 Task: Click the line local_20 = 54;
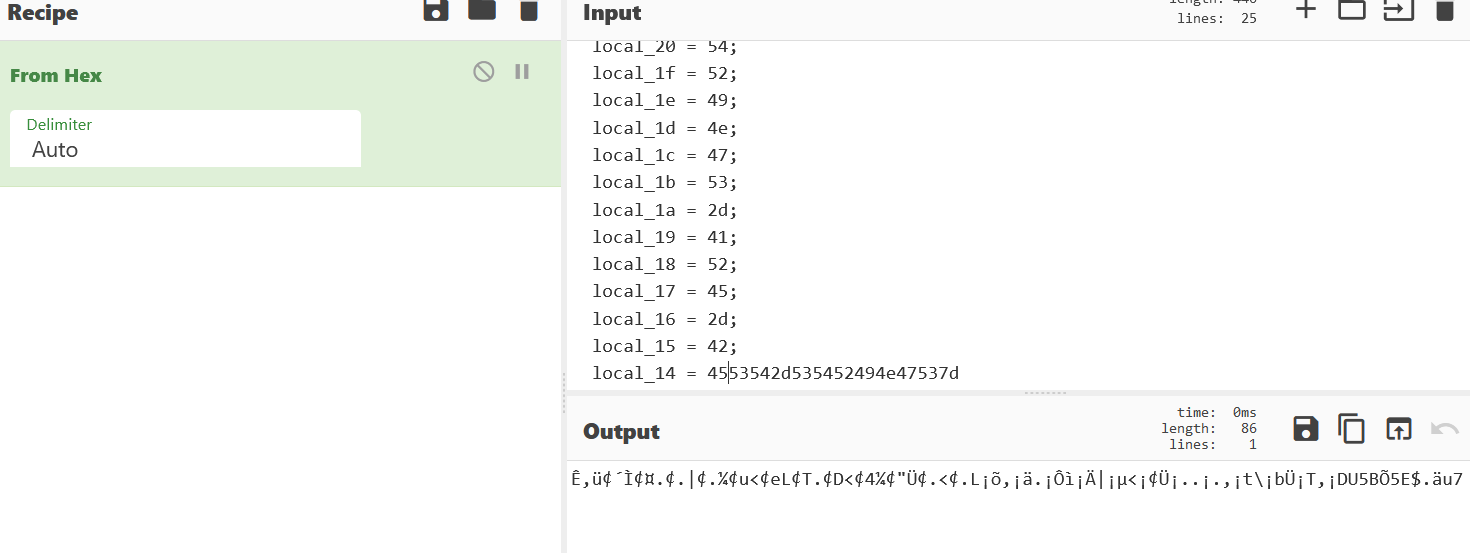click(664, 47)
